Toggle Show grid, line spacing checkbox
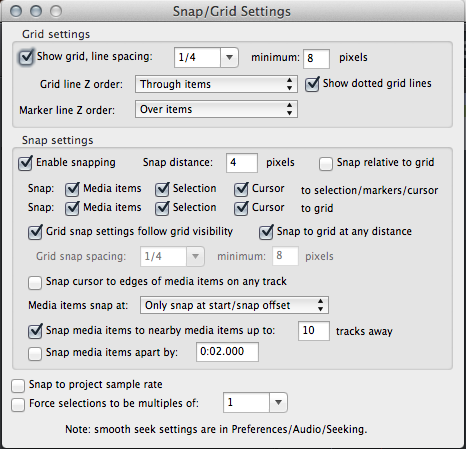The height and width of the screenshot is (449, 466). click(26, 57)
